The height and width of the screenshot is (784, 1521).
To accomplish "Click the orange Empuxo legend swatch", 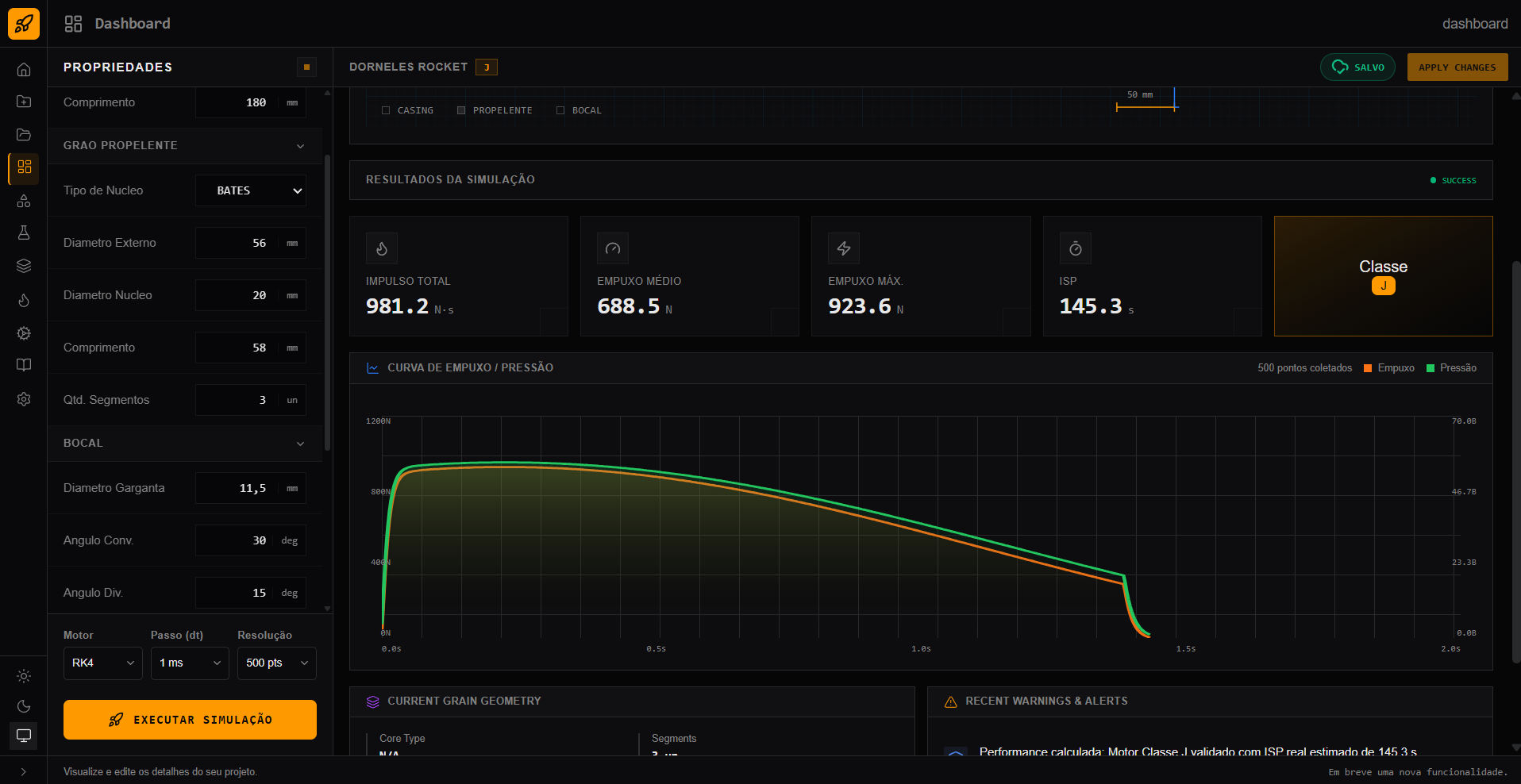I will click(x=1368, y=368).
